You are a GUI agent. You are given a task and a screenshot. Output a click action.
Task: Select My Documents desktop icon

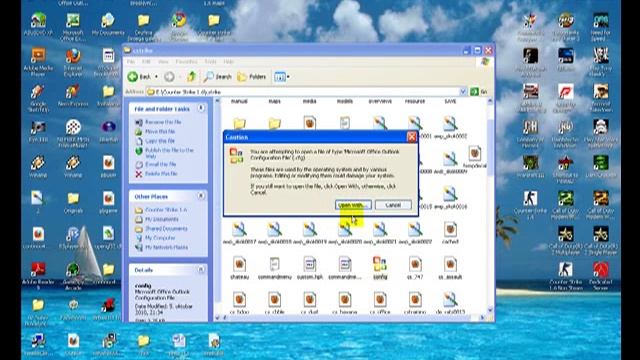click(x=108, y=20)
